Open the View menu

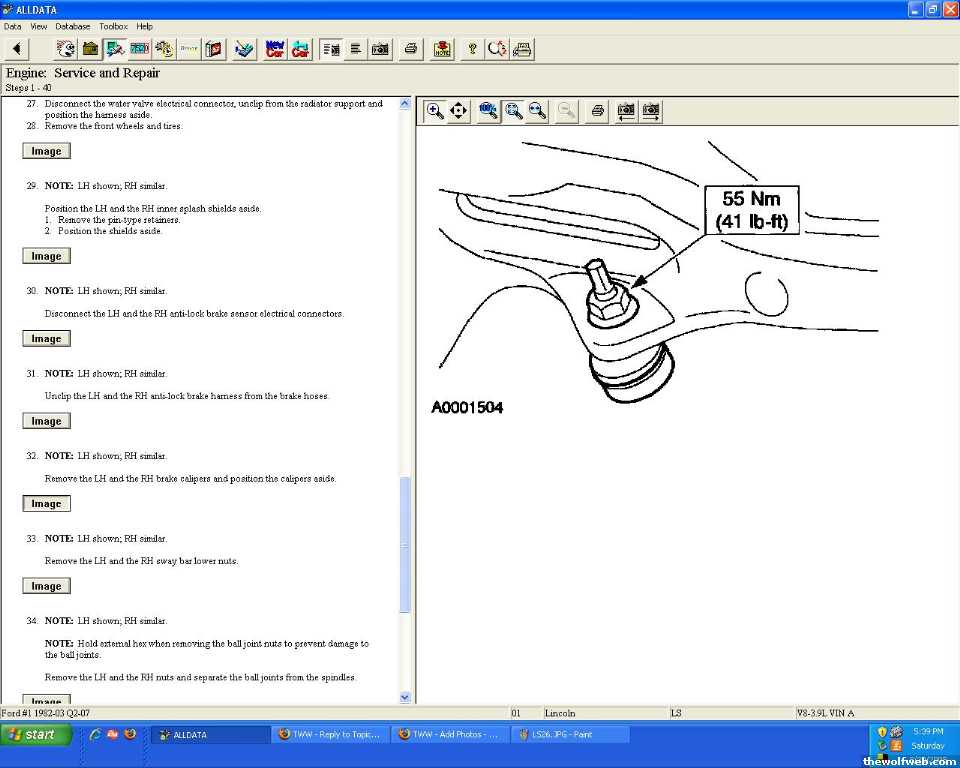click(39, 26)
